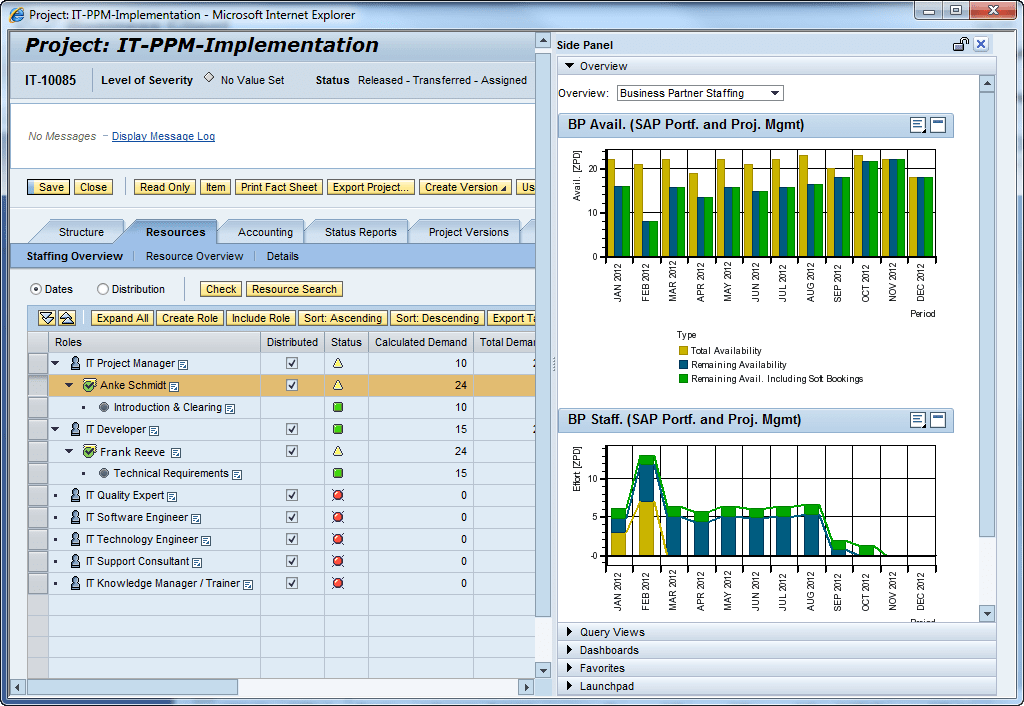Click the horizontal scrollbar below the Roles table
The width and height of the screenshot is (1024, 706).
pos(130,687)
